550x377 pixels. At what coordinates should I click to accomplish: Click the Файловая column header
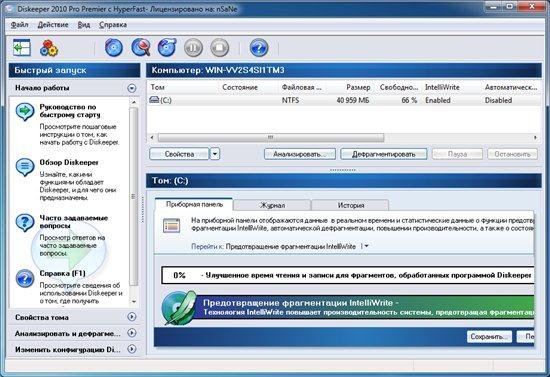coord(302,87)
